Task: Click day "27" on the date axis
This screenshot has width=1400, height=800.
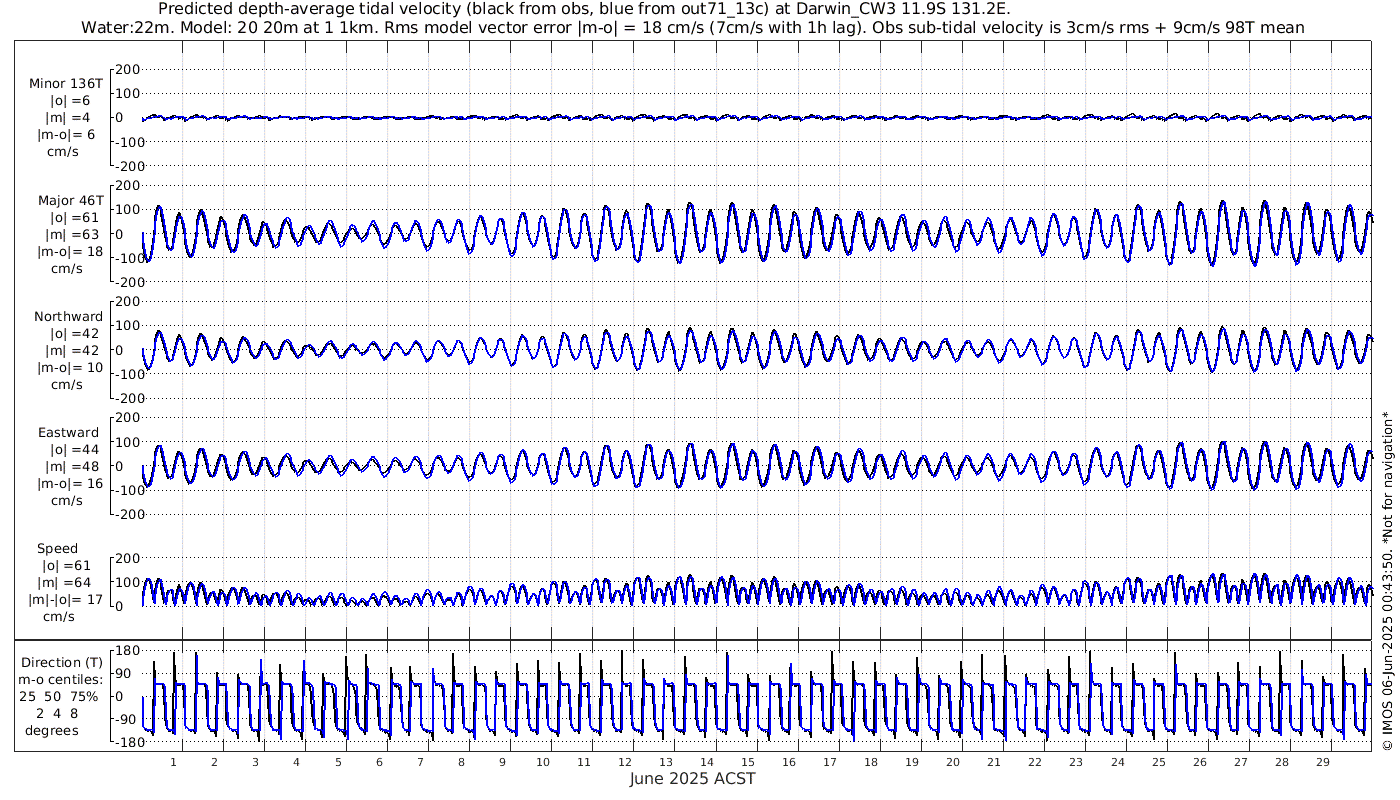Action: 1240,762
